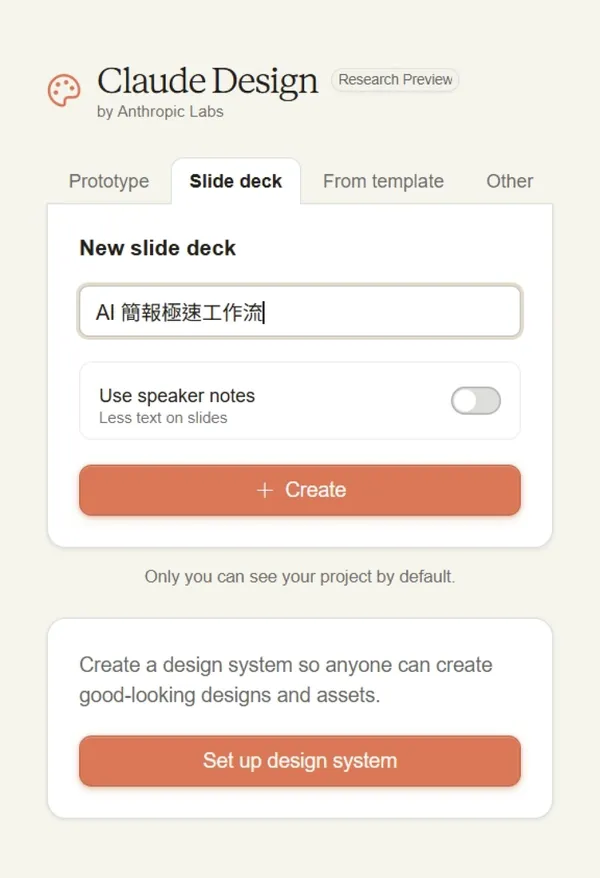Click the slide deck name input field

point(300,311)
